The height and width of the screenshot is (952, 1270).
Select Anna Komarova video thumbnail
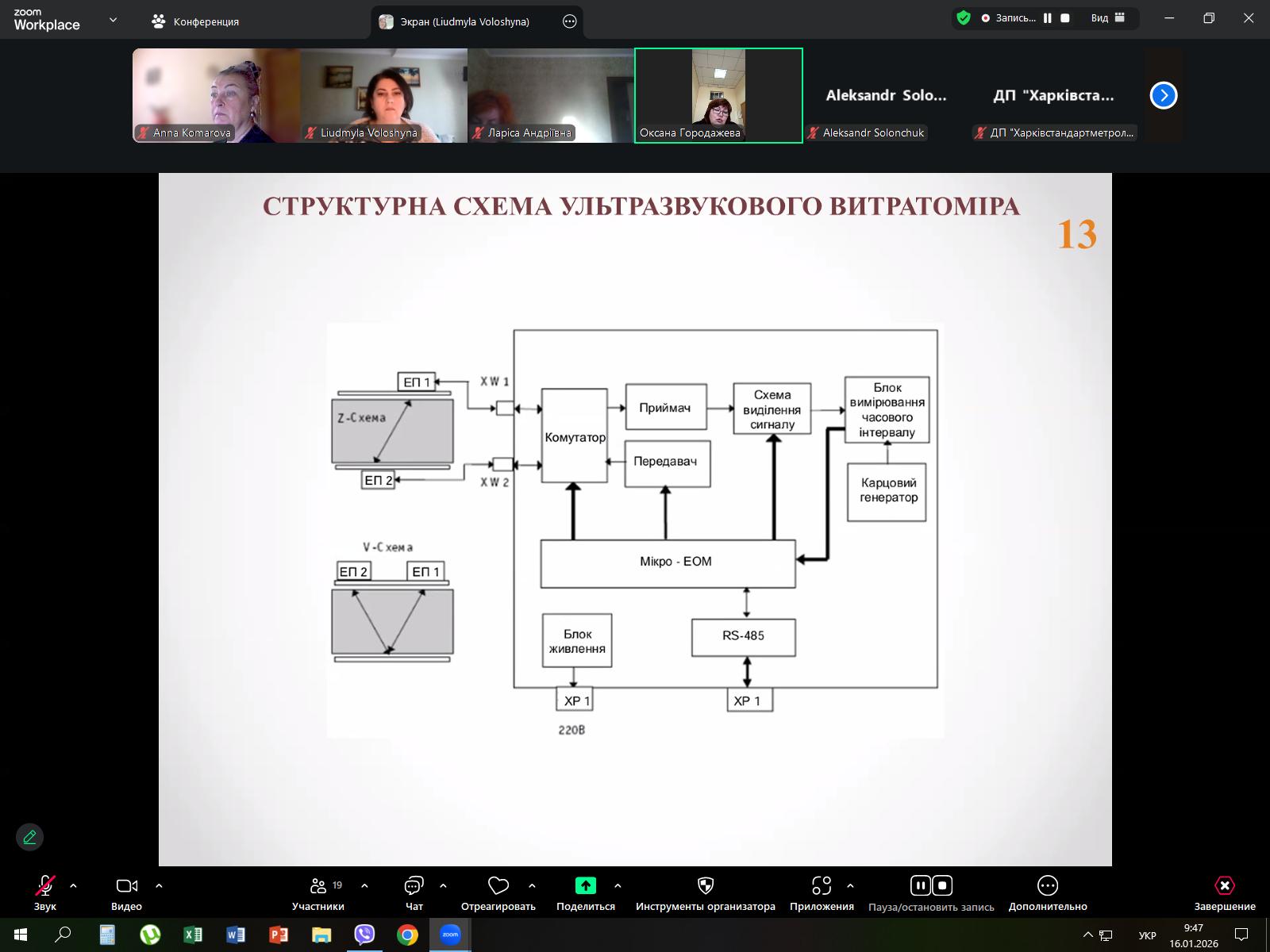pyautogui.click(x=216, y=95)
